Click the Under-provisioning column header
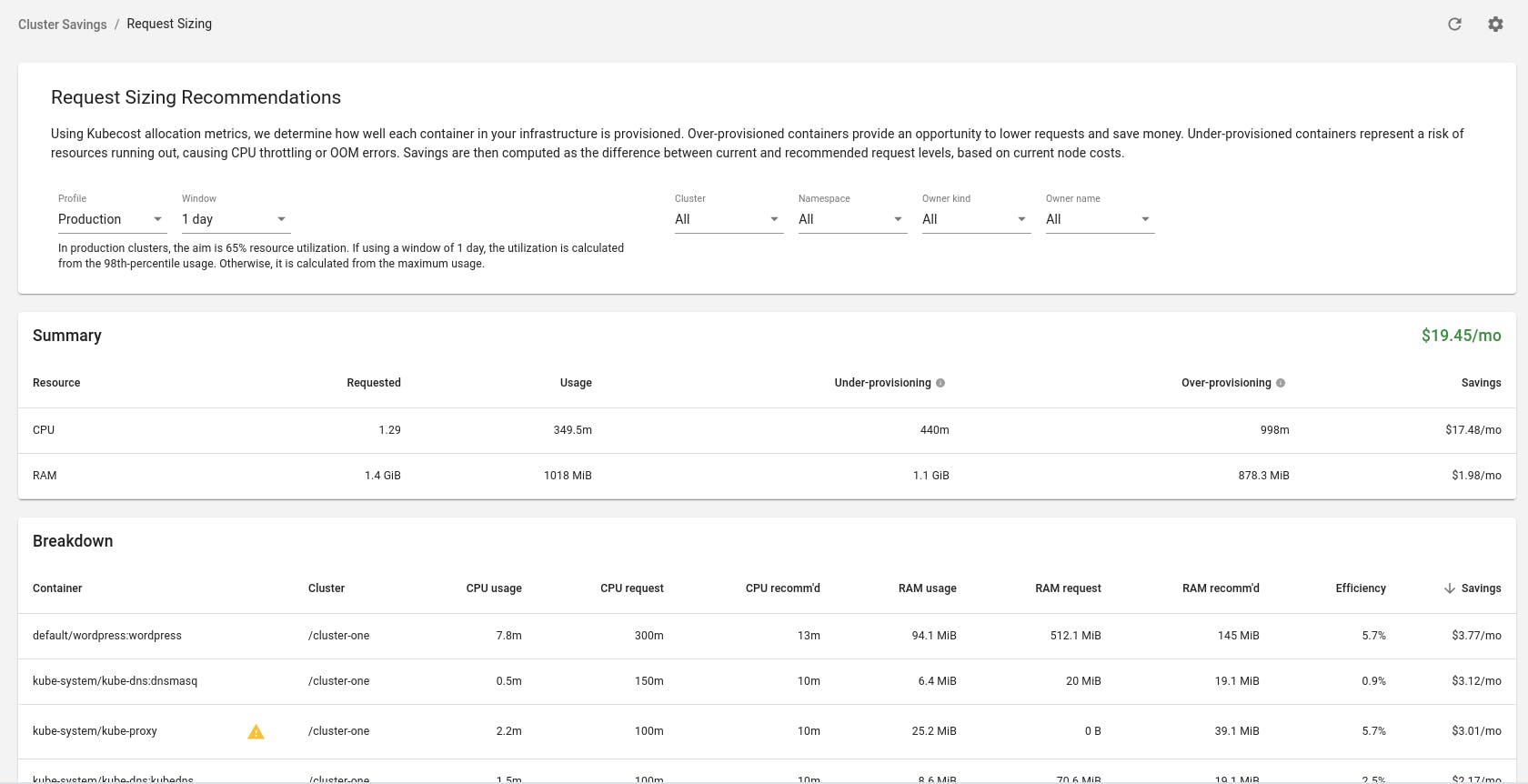The height and width of the screenshot is (784, 1528). click(x=883, y=383)
